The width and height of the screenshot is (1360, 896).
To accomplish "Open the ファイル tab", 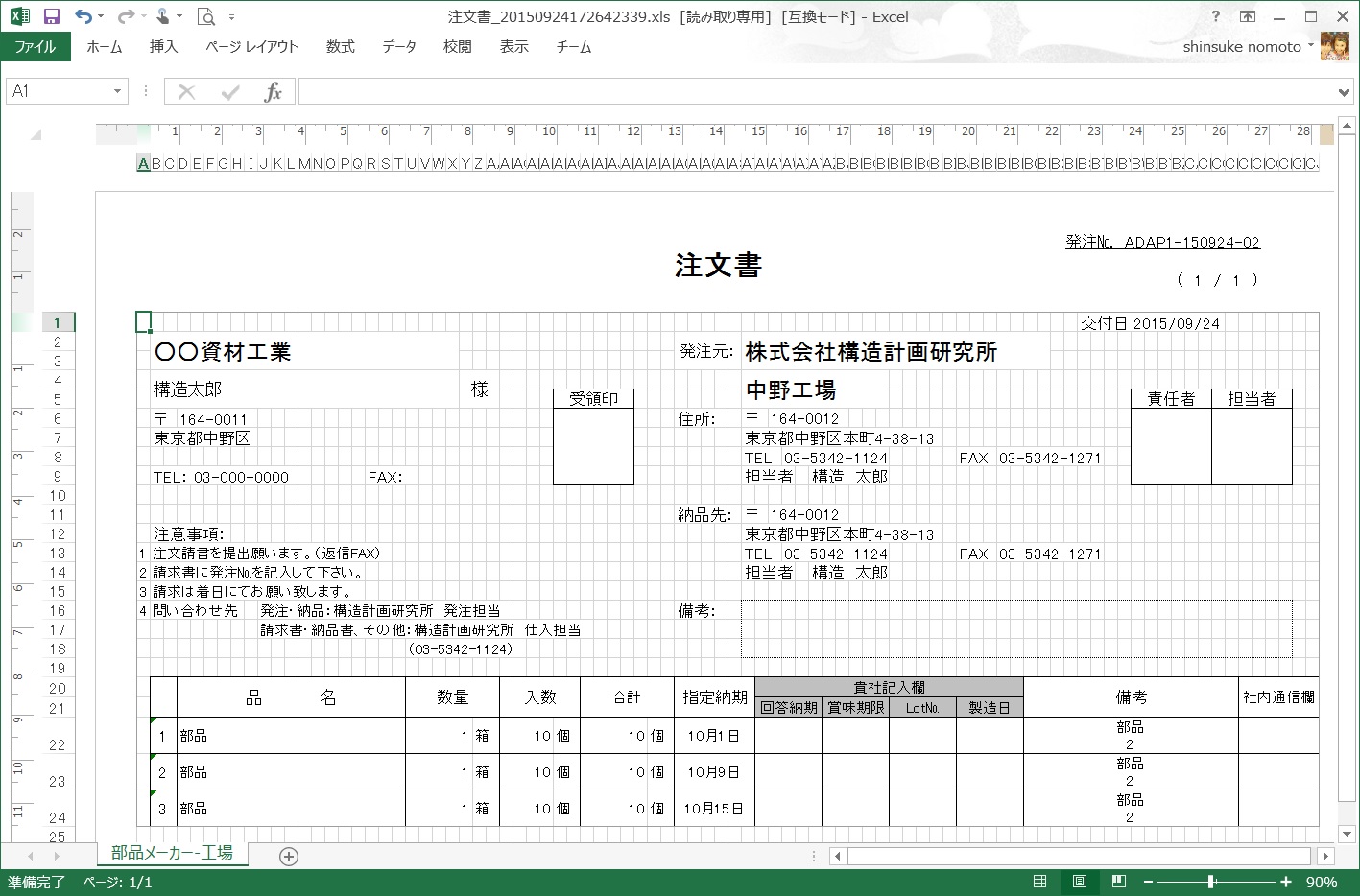I will tap(36, 46).
